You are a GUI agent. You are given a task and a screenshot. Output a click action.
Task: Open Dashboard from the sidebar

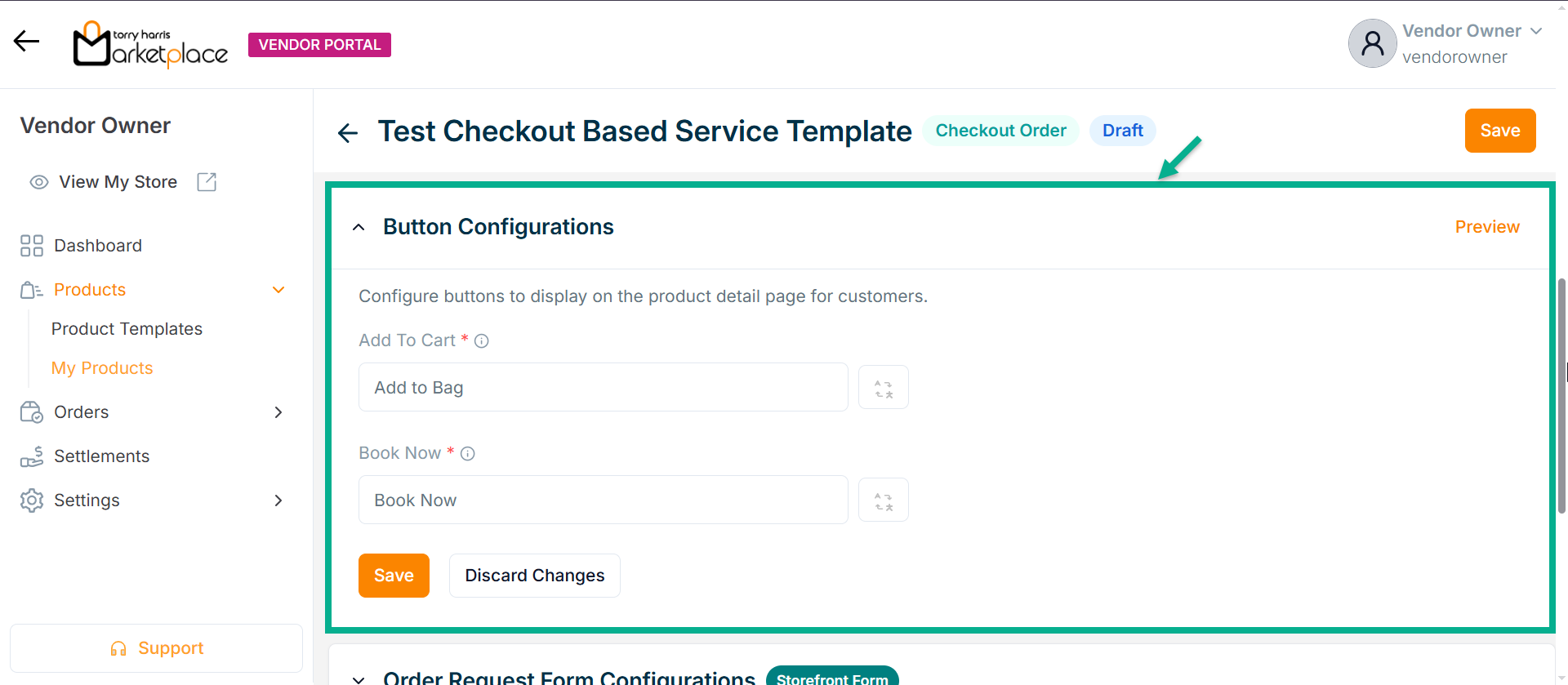click(97, 246)
